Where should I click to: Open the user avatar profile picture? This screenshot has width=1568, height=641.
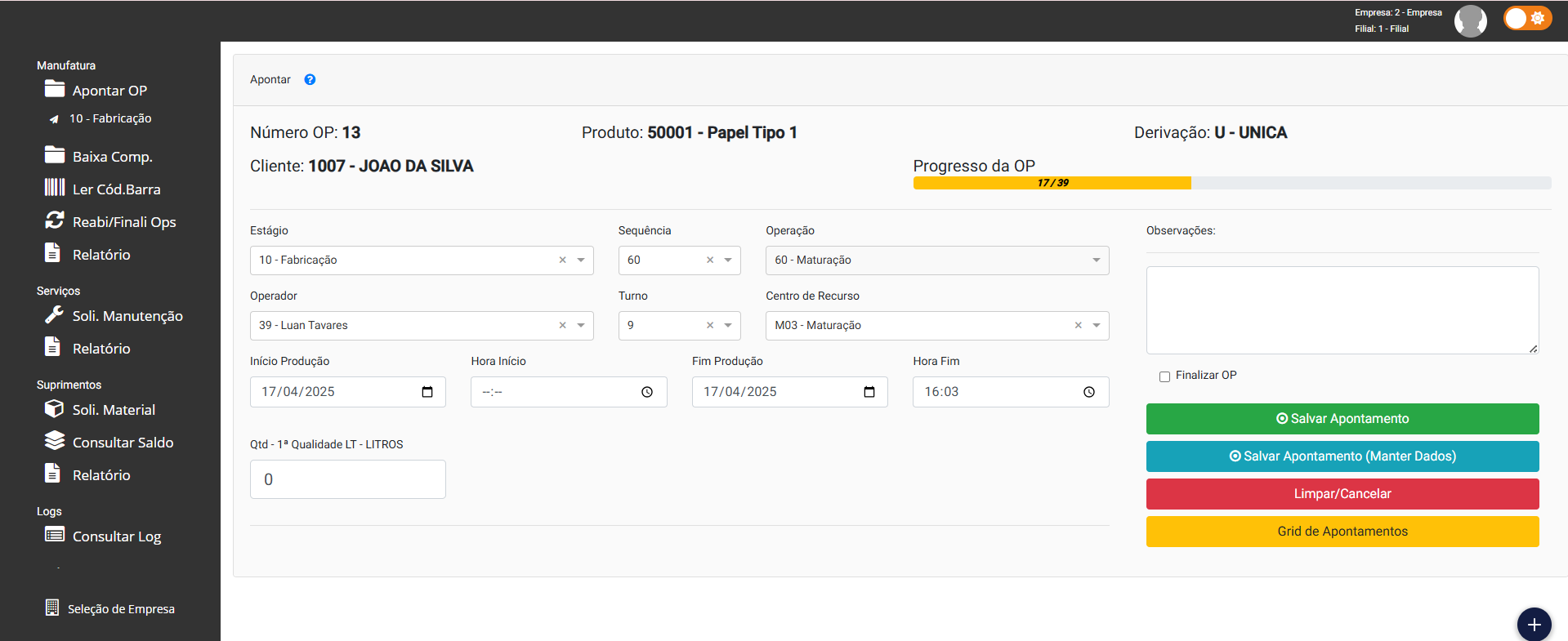point(1470,20)
